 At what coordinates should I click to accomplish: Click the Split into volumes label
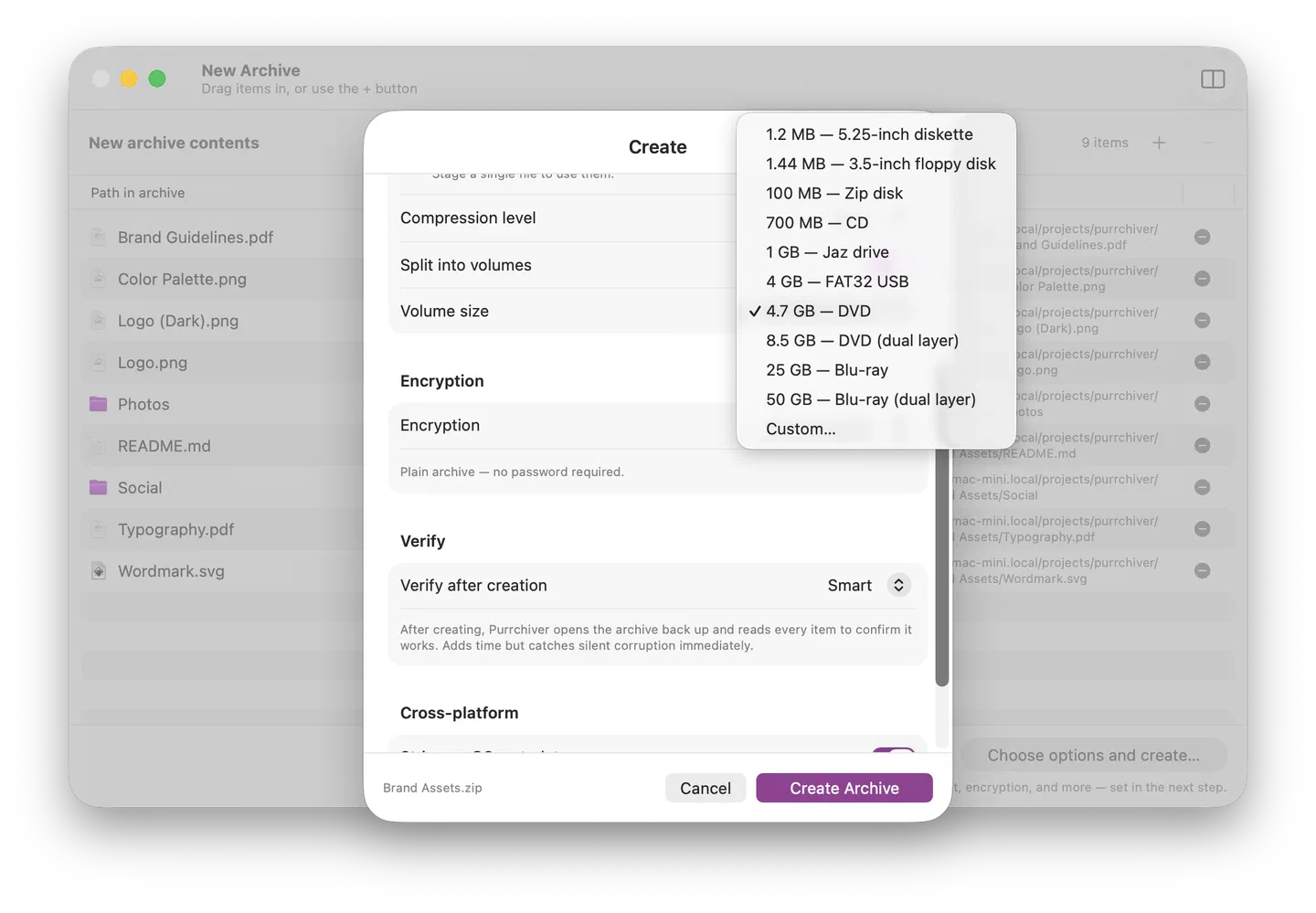466,265
